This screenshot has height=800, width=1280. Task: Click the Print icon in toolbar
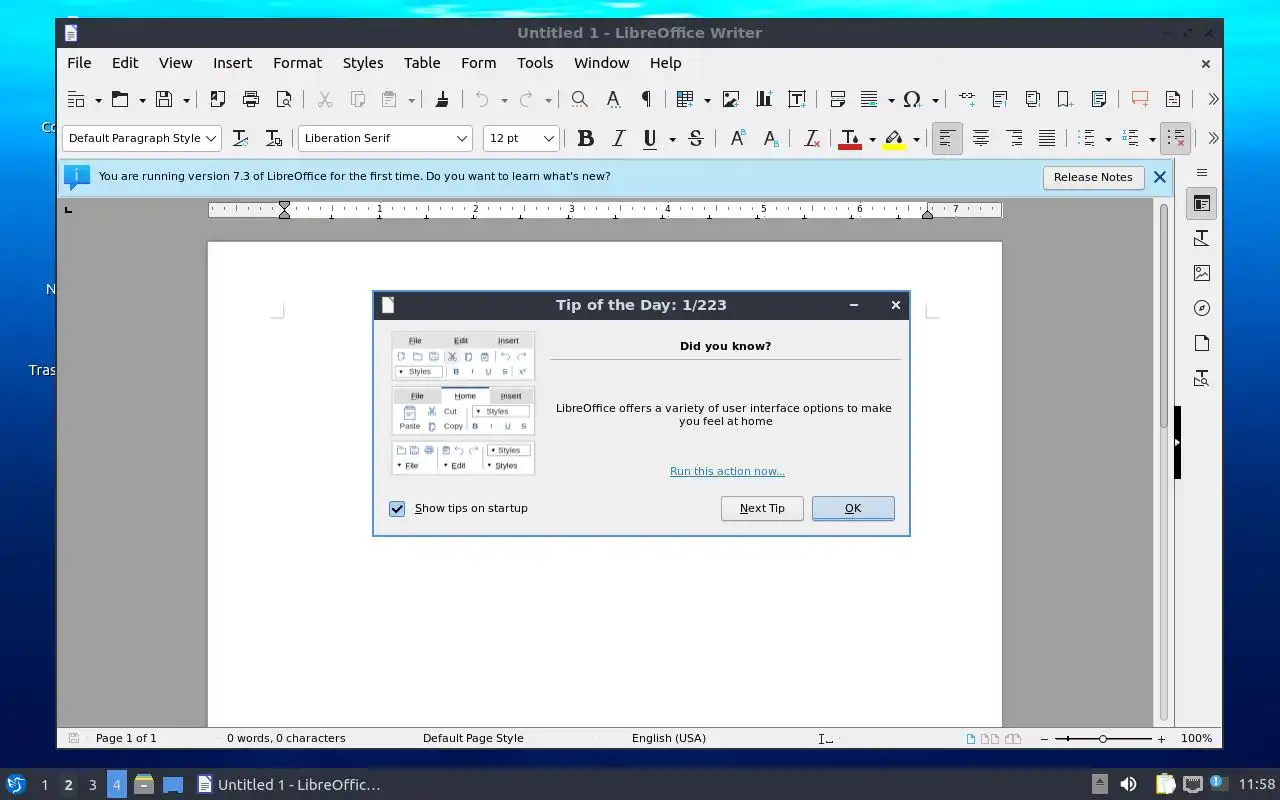(251, 99)
